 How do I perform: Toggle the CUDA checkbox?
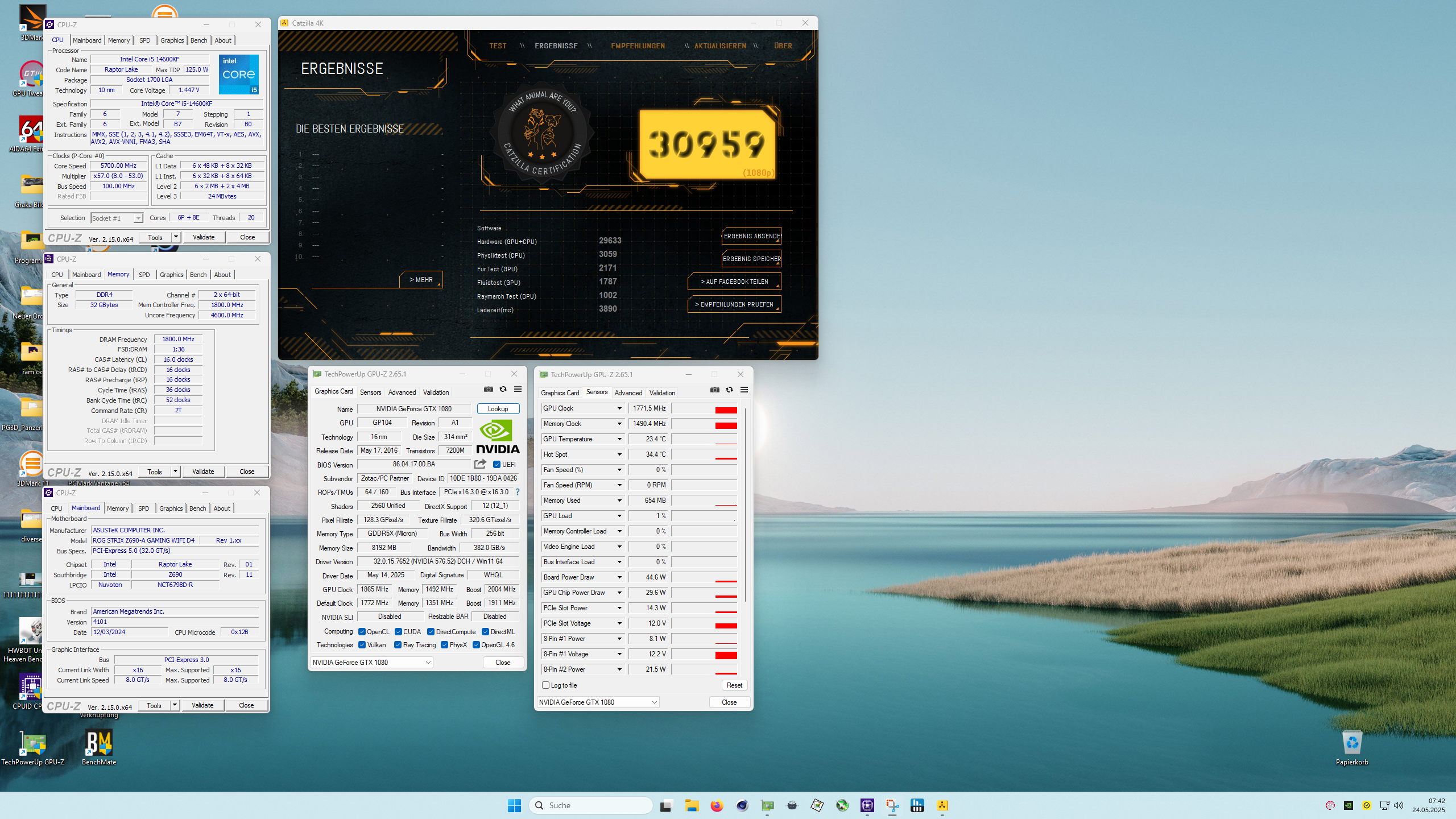398,632
